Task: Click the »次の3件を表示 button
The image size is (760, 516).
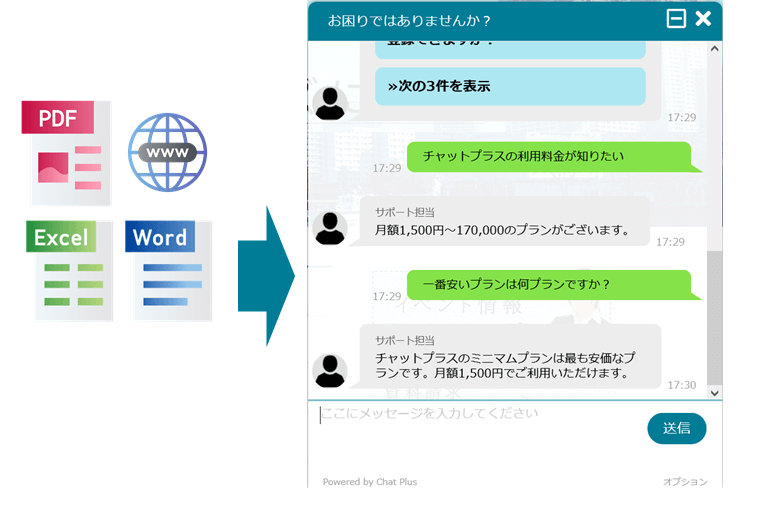Action: (x=510, y=86)
